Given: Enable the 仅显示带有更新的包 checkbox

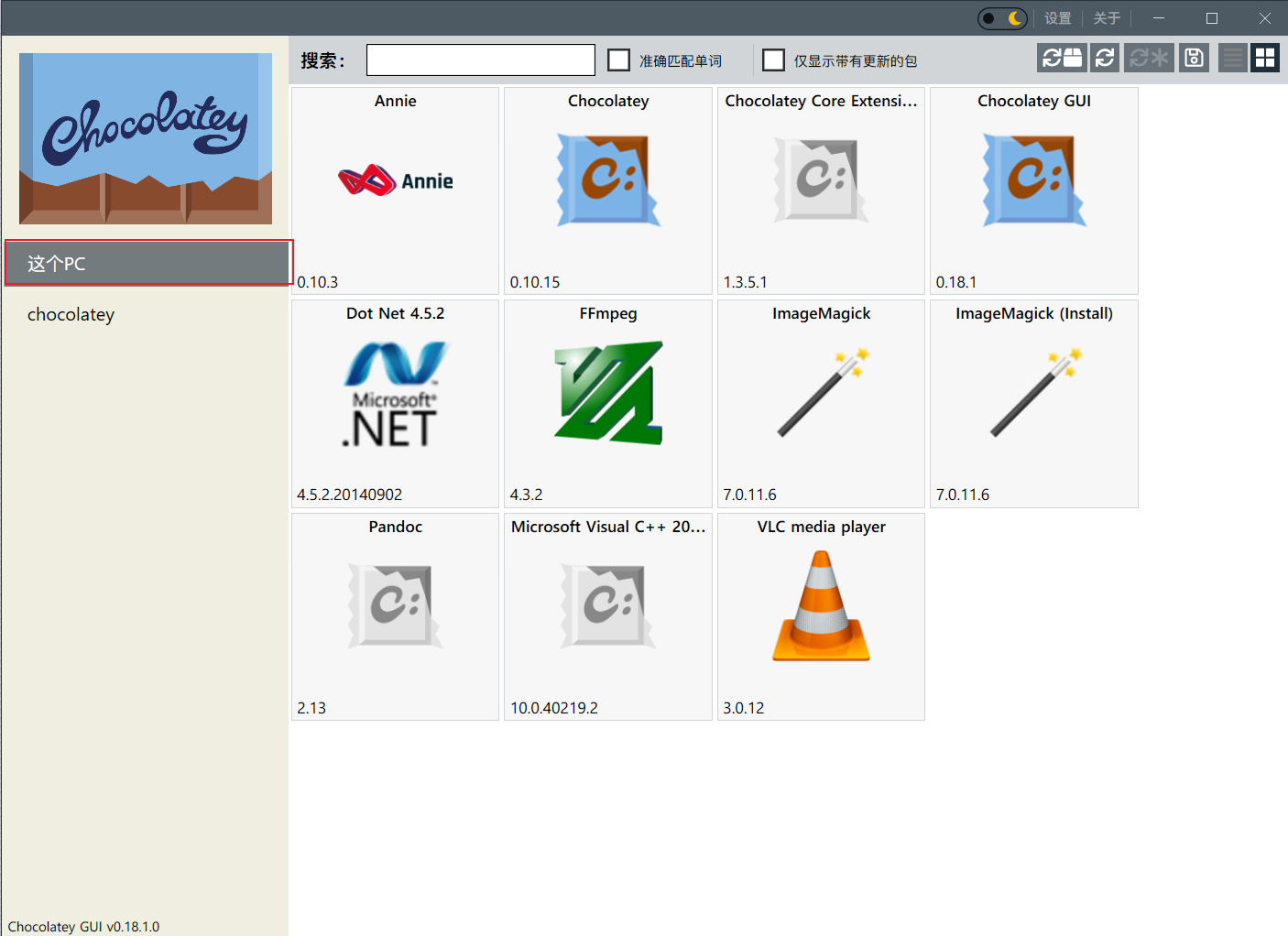Looking at the screenshot, I should point(774,60).
